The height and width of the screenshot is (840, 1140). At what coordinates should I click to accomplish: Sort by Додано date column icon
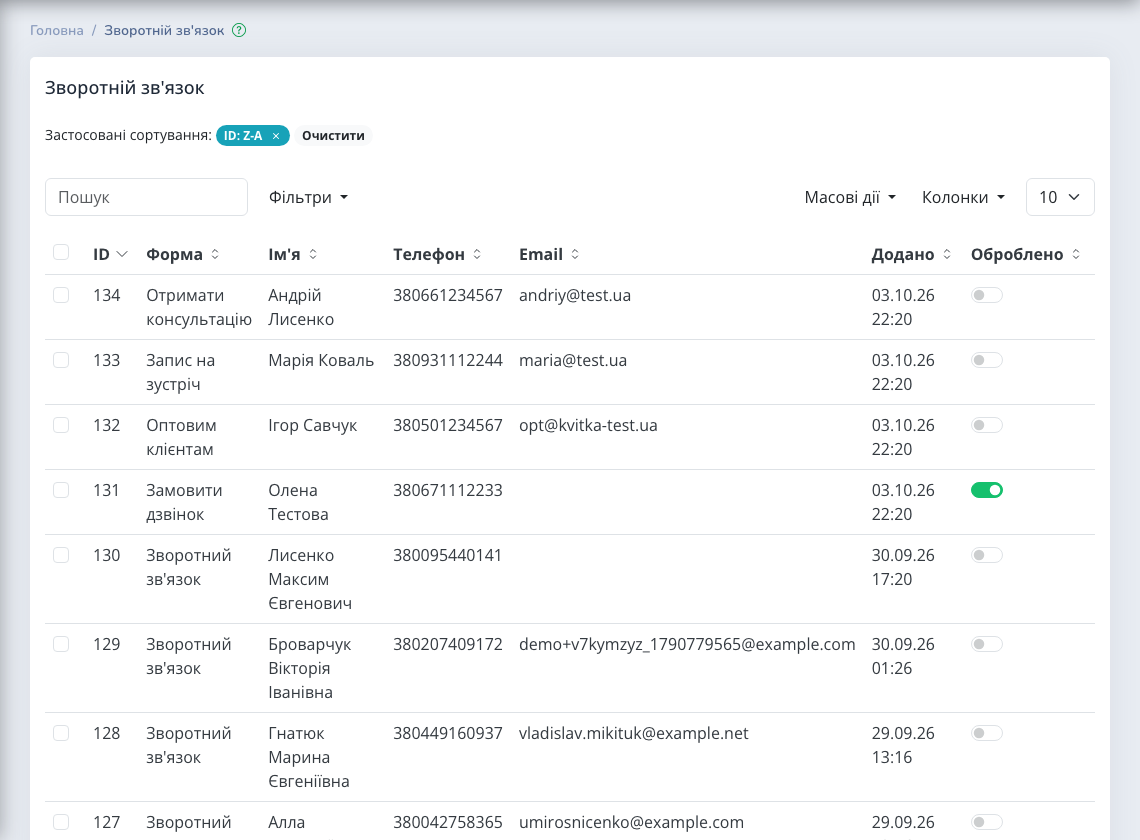click(x=947, y=254)
